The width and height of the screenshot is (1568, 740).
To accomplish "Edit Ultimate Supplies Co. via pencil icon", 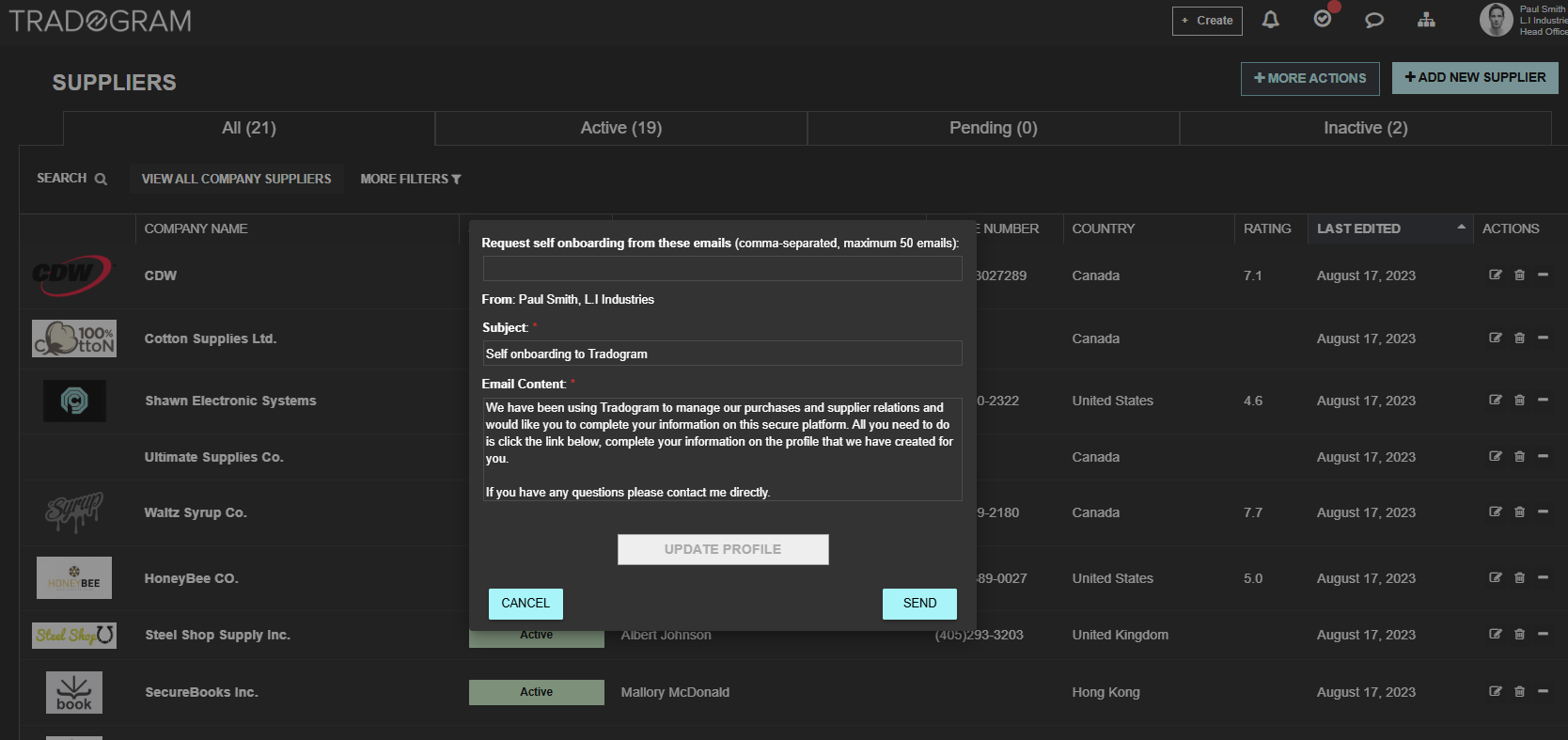I will (1496, 456).
